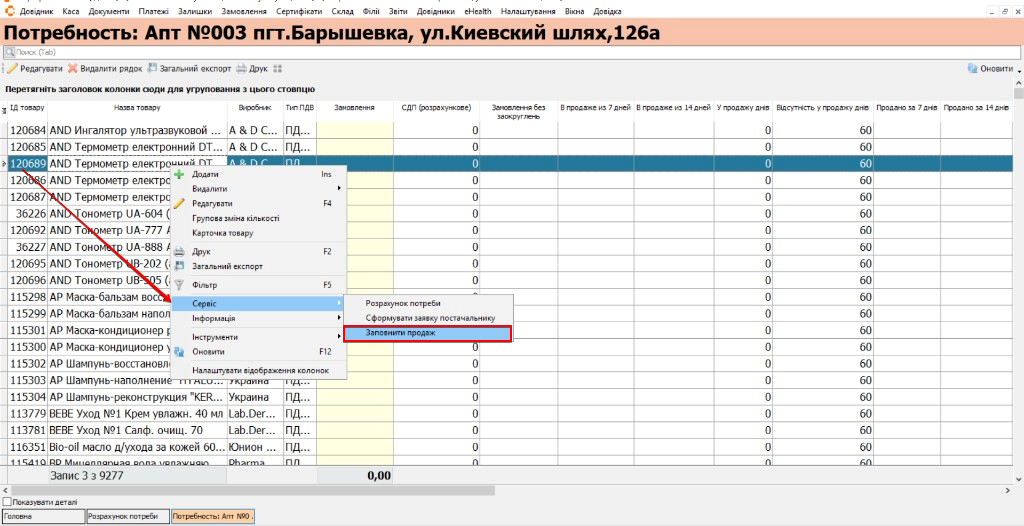
Task: Open the eHealth menu
Action: tap(479, 12)
